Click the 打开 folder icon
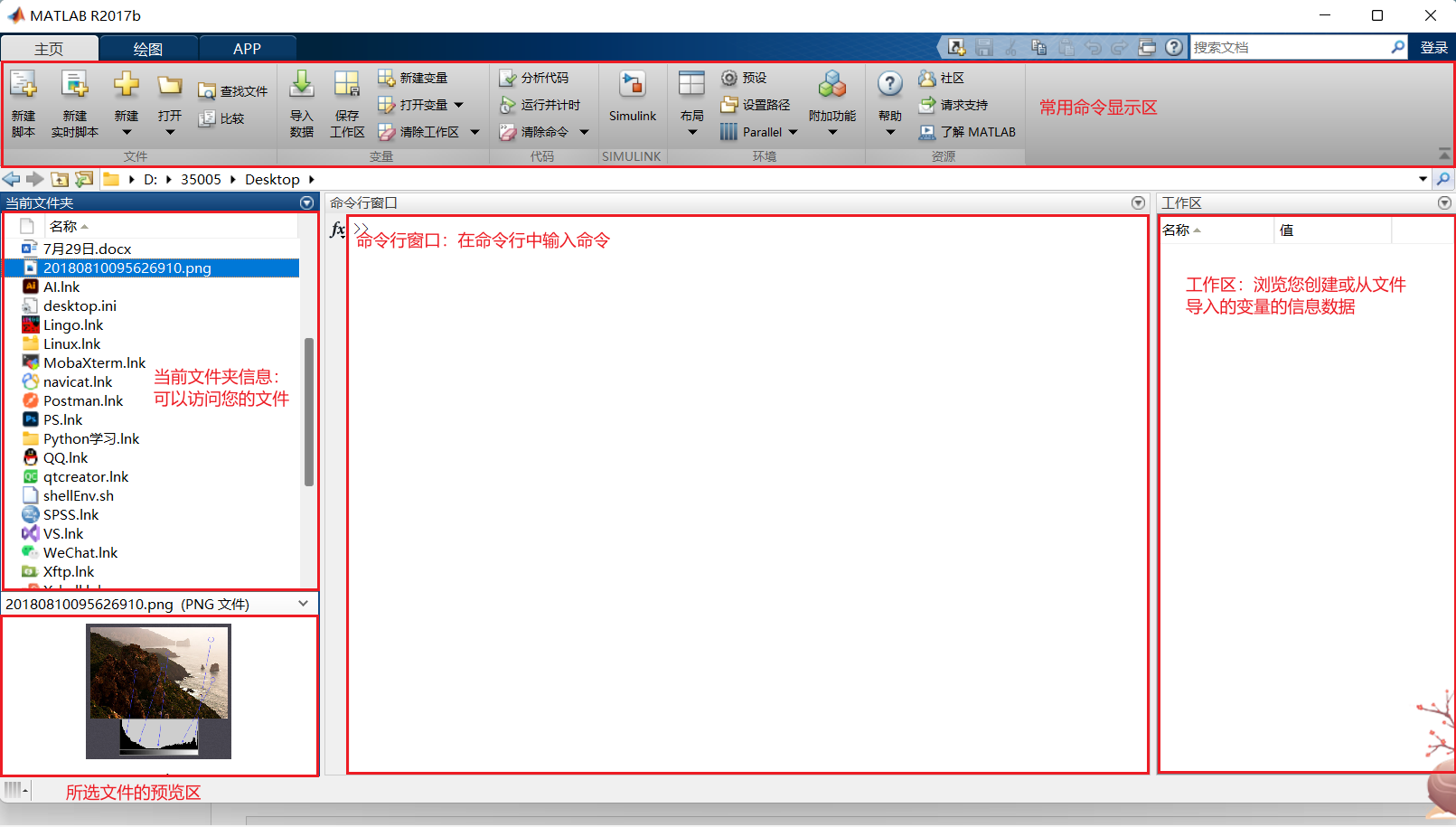The image size is (1456, 827). [x=170, y=85]
